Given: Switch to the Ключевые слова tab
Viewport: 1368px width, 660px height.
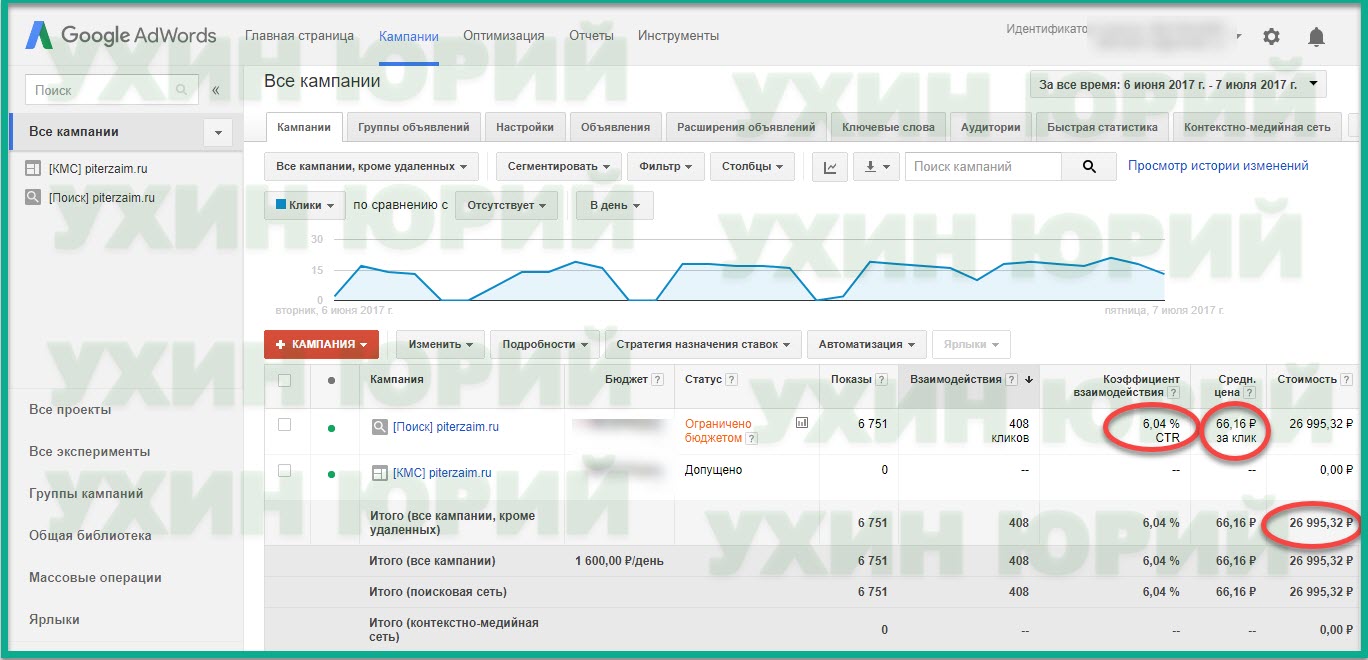Looking at the screenshot, I should point(887,127).
